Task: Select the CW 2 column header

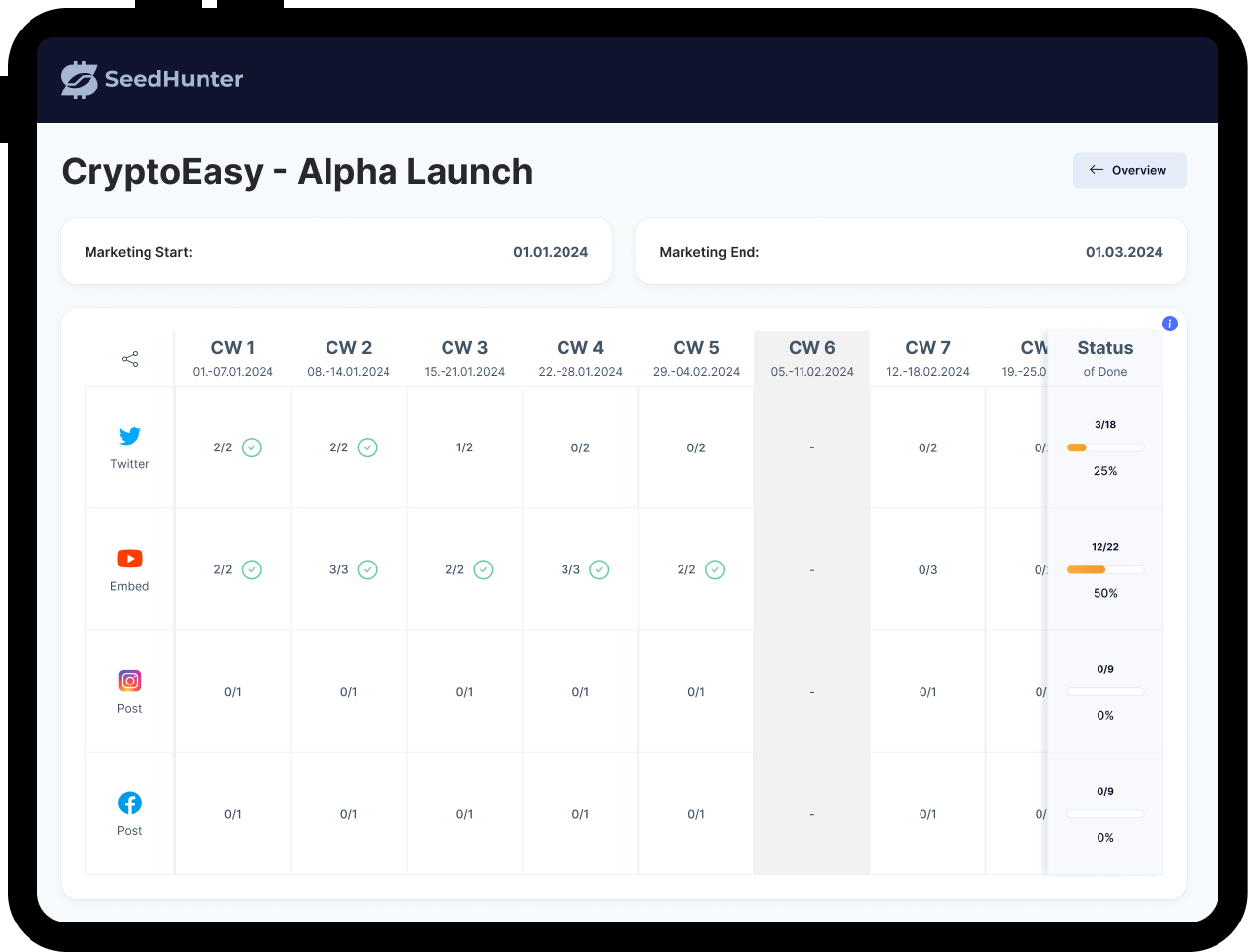Action: pos(349,358)
